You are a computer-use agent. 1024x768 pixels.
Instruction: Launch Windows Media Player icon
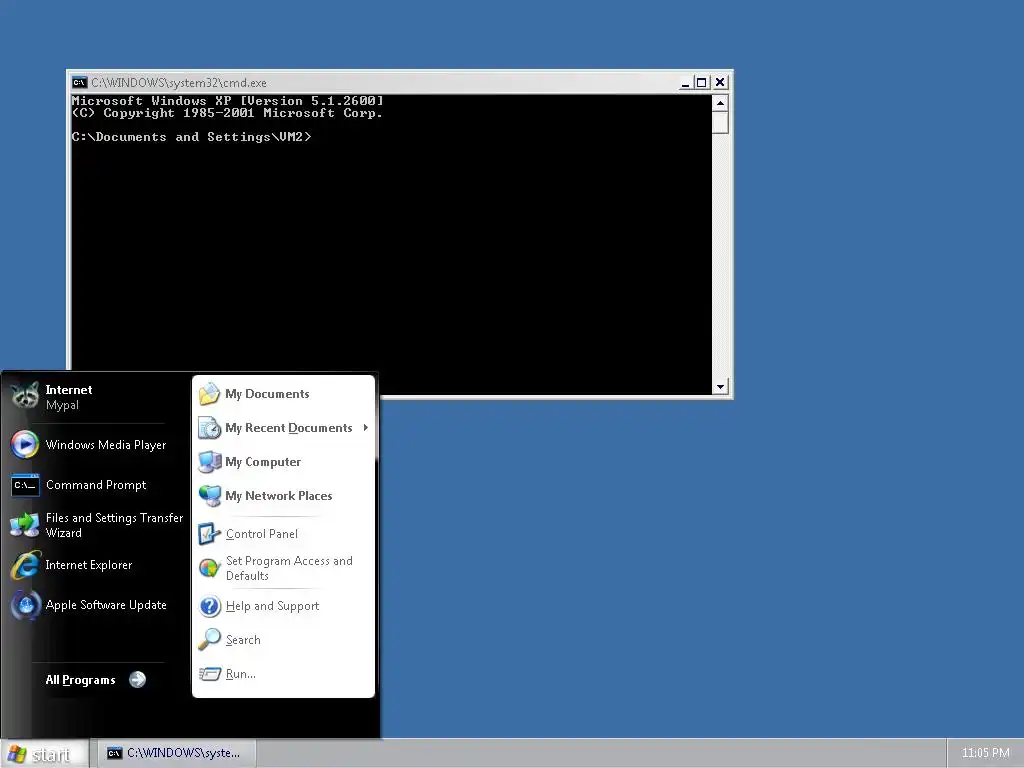pos(25,445)
